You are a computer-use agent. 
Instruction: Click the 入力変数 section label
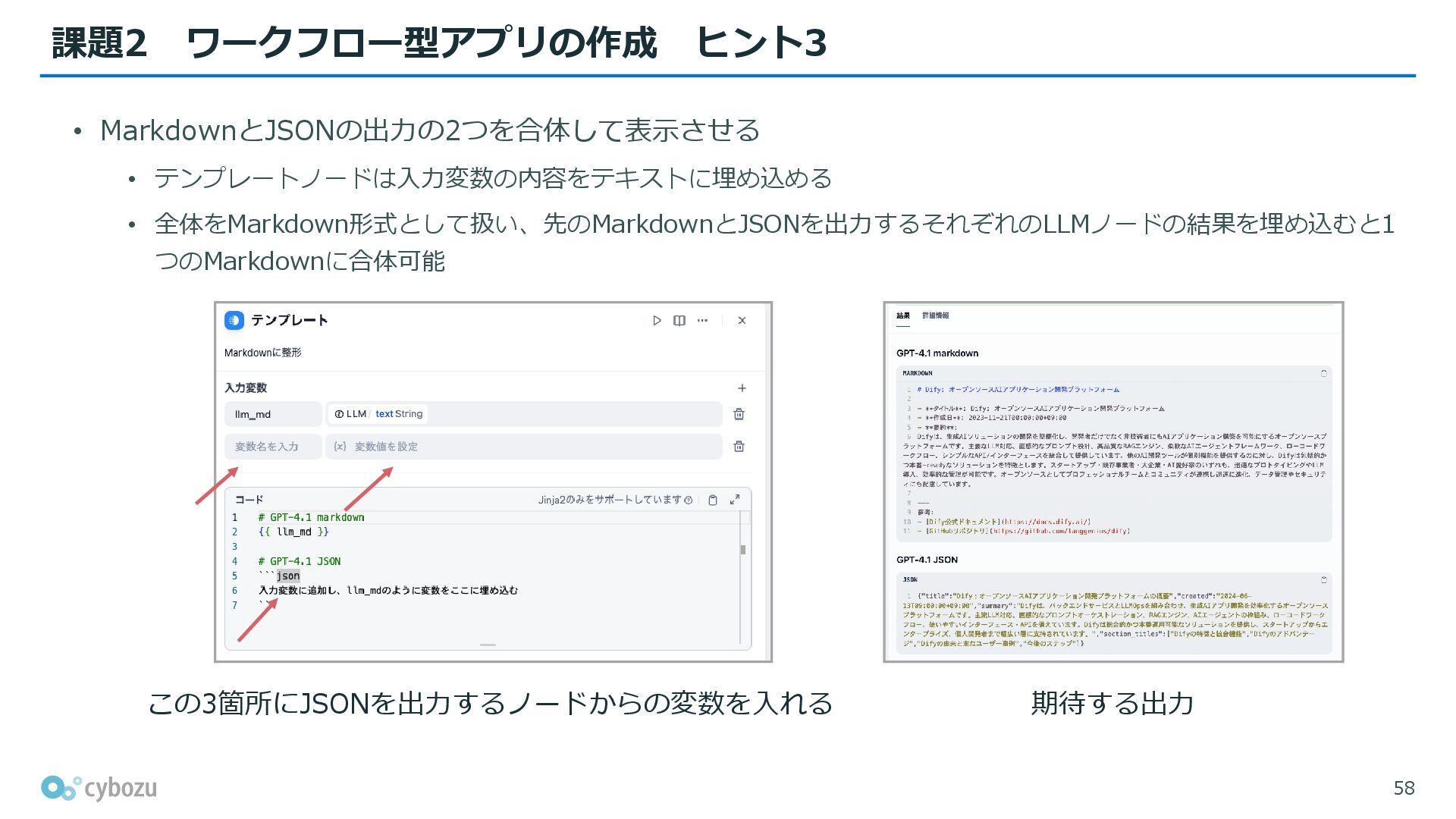click(x=246, y=388)
